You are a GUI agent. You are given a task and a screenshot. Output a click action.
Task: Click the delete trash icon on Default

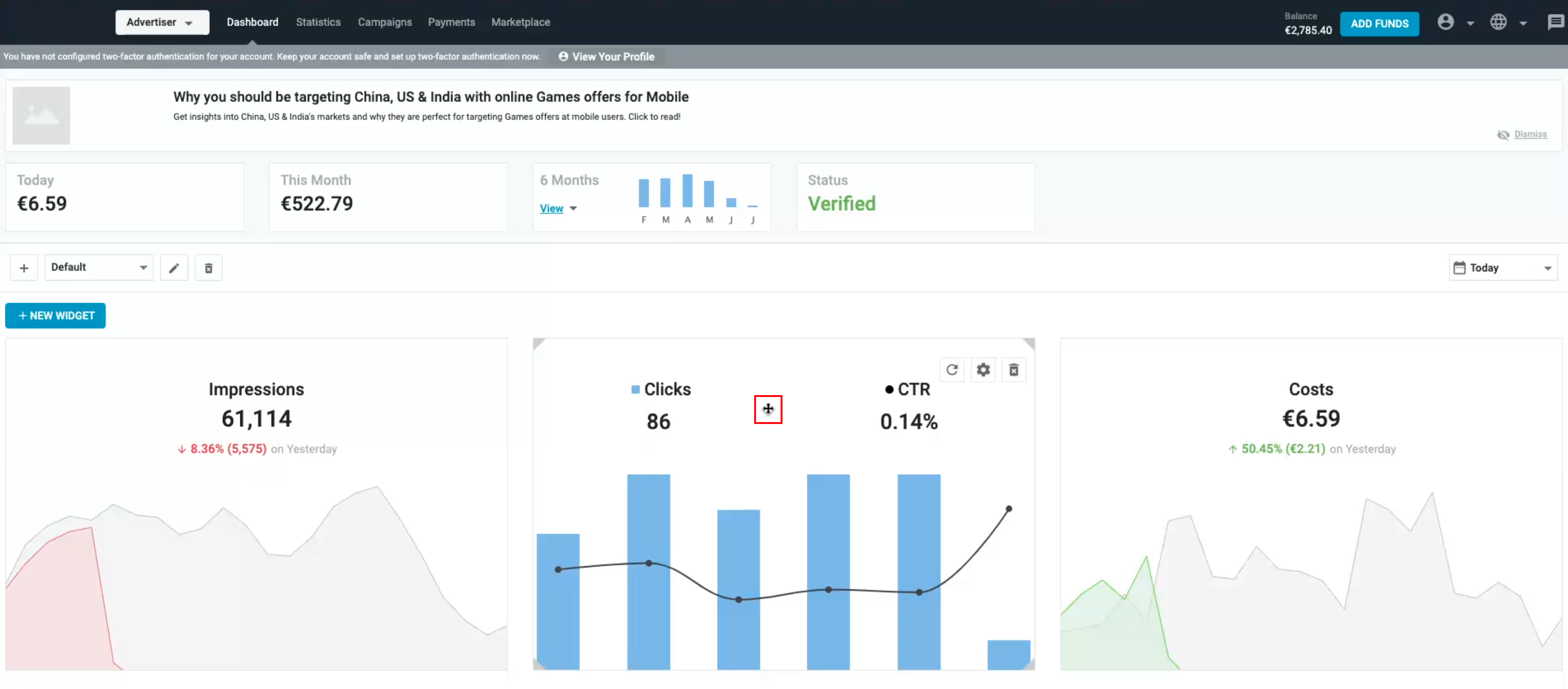[x=208, y=267]
